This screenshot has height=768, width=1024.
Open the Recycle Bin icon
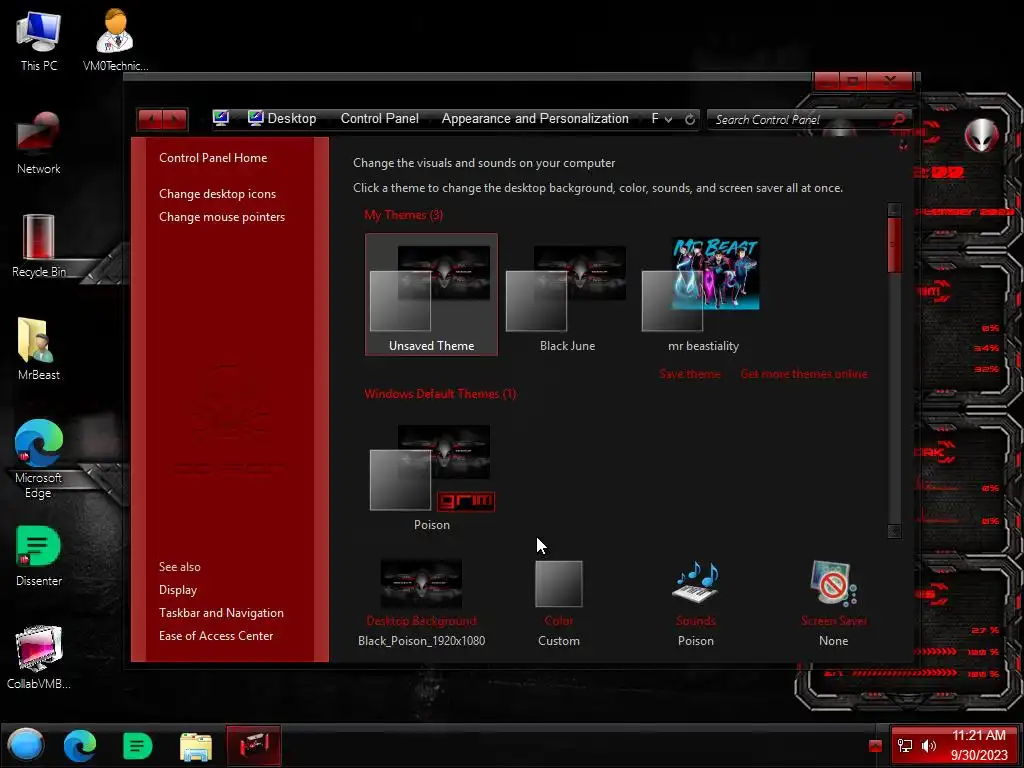click(39, 246)
